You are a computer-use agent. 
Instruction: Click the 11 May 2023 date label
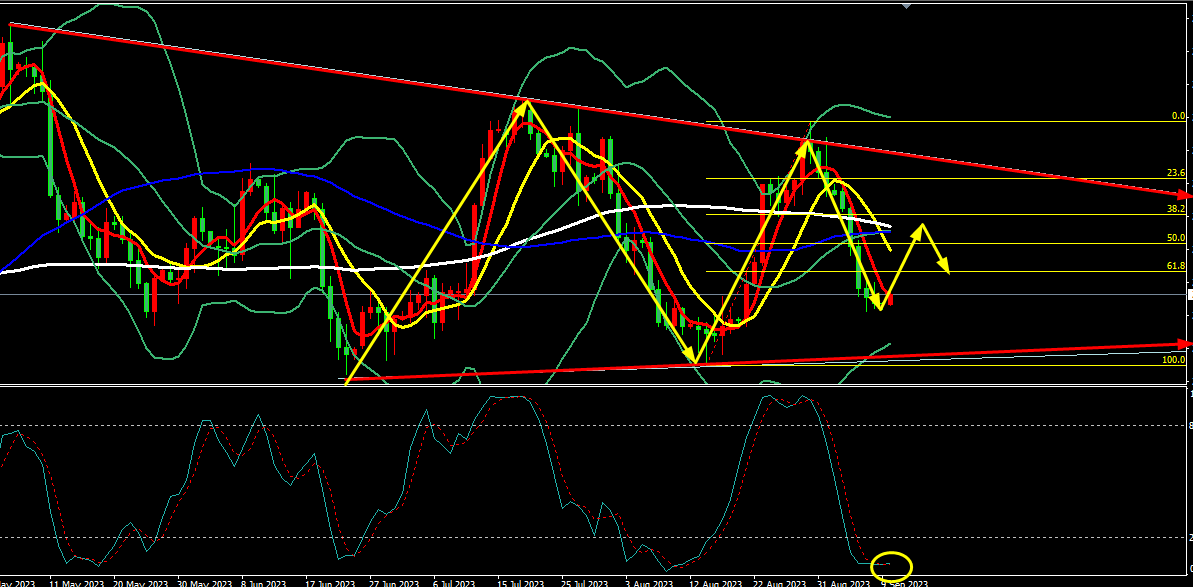click(x=77, y=582)
